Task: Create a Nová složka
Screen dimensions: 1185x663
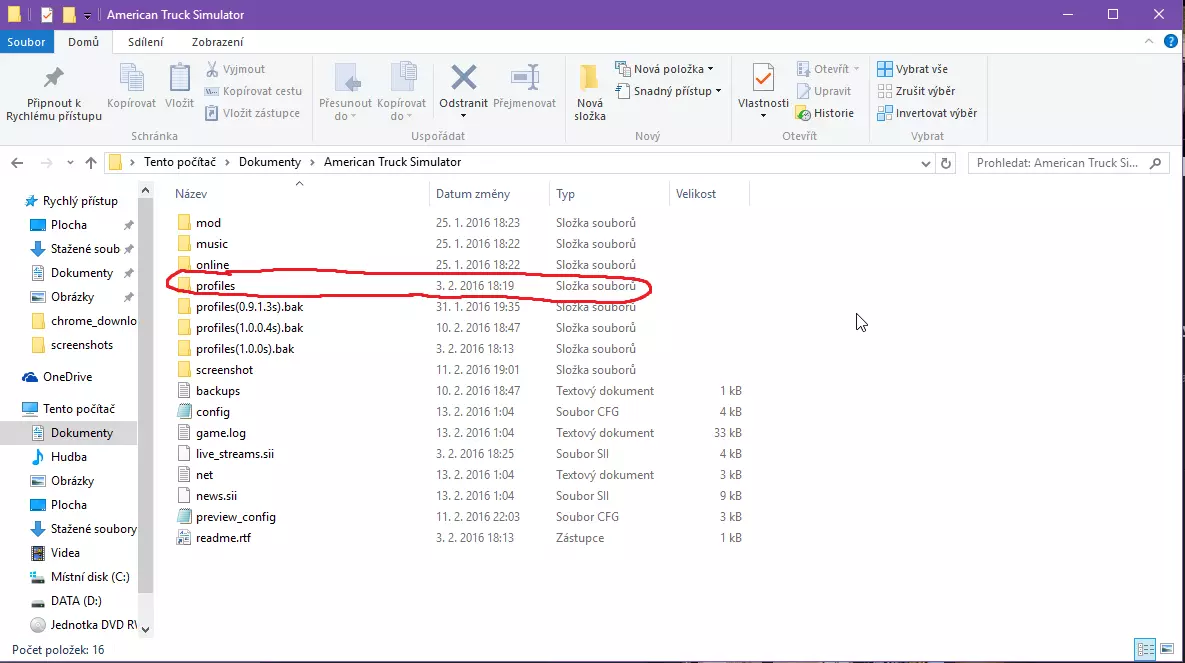Action: (589, 92)
